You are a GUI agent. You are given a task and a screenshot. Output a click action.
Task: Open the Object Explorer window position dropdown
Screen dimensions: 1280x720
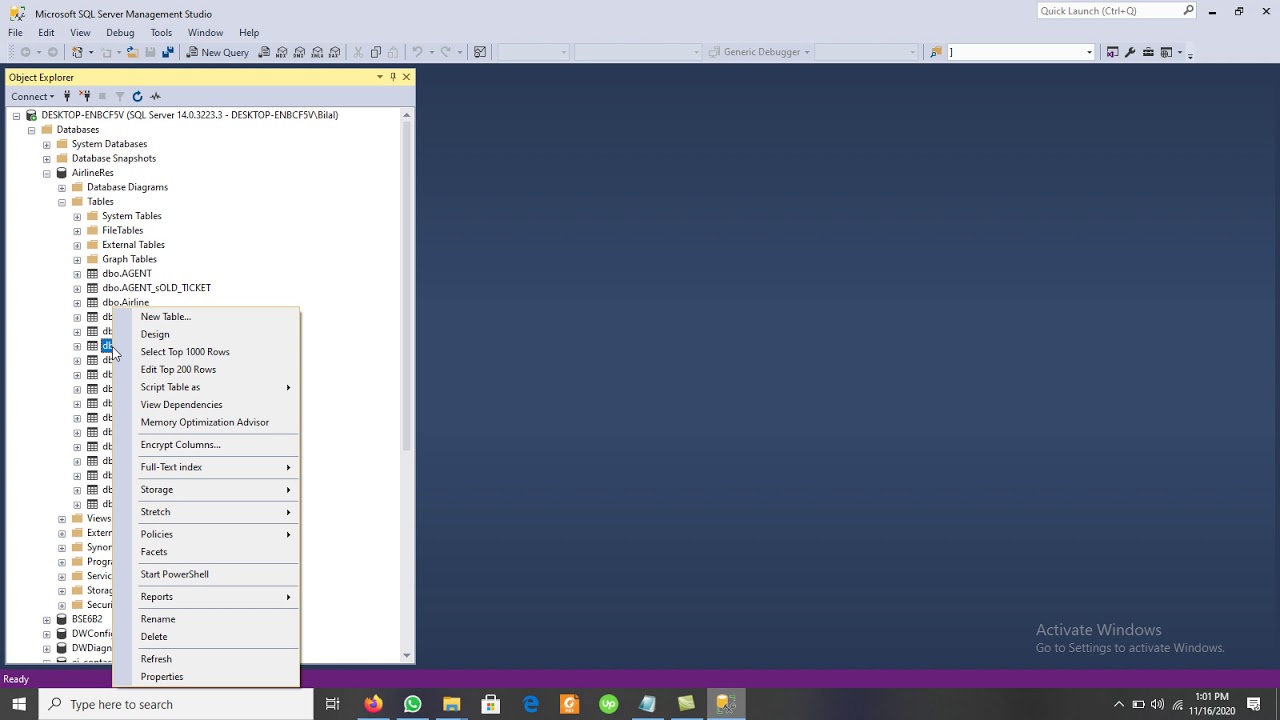coord(380,77)
